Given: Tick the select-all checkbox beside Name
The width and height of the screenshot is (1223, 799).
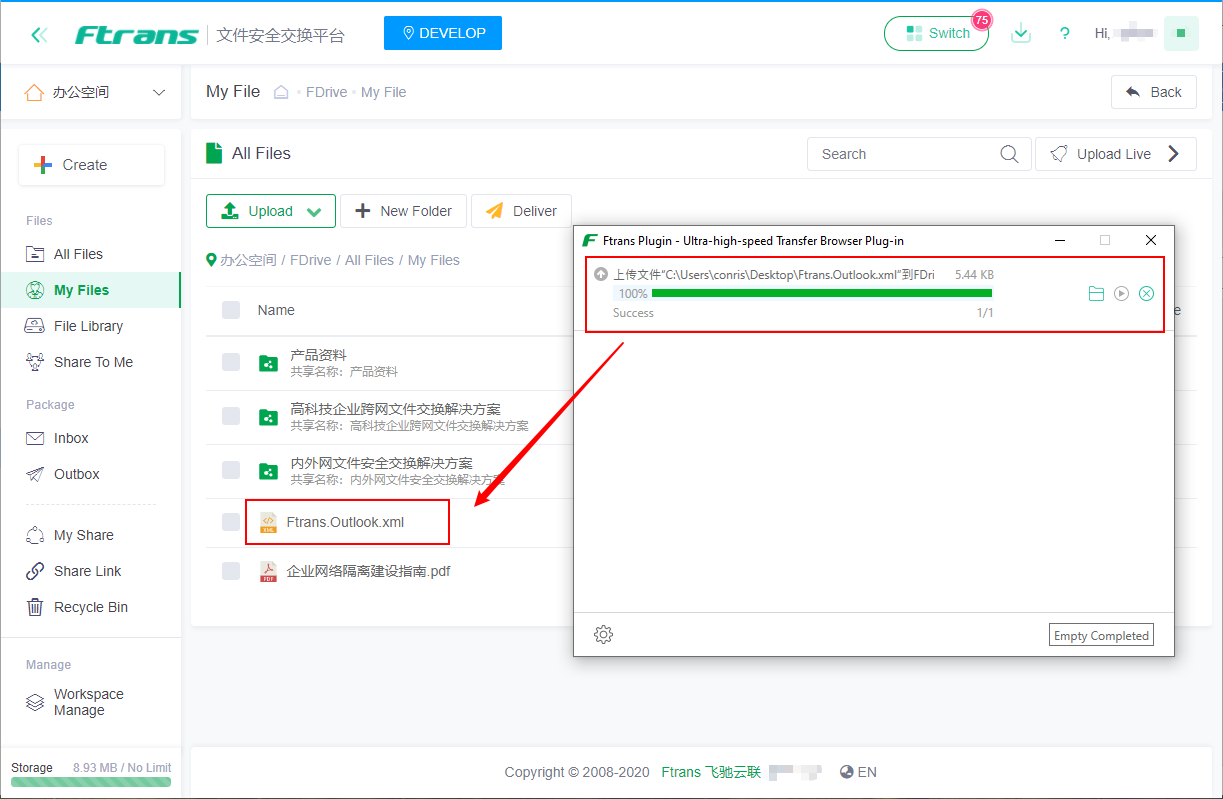Looking at the screenshot, I should coord(231,310).
